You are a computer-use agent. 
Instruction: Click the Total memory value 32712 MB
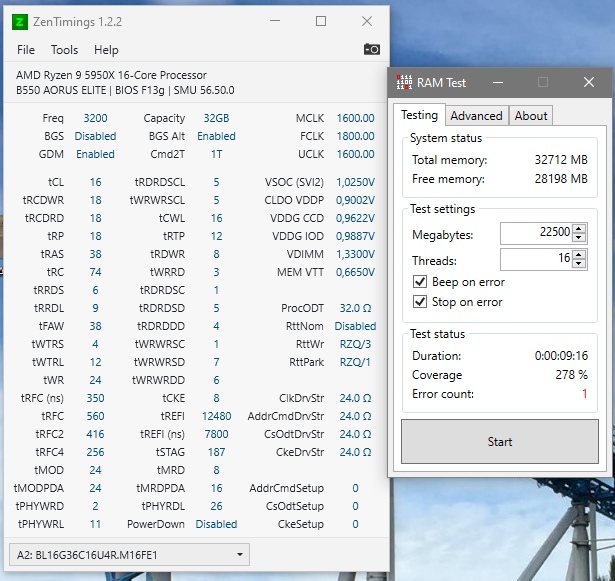561,160
